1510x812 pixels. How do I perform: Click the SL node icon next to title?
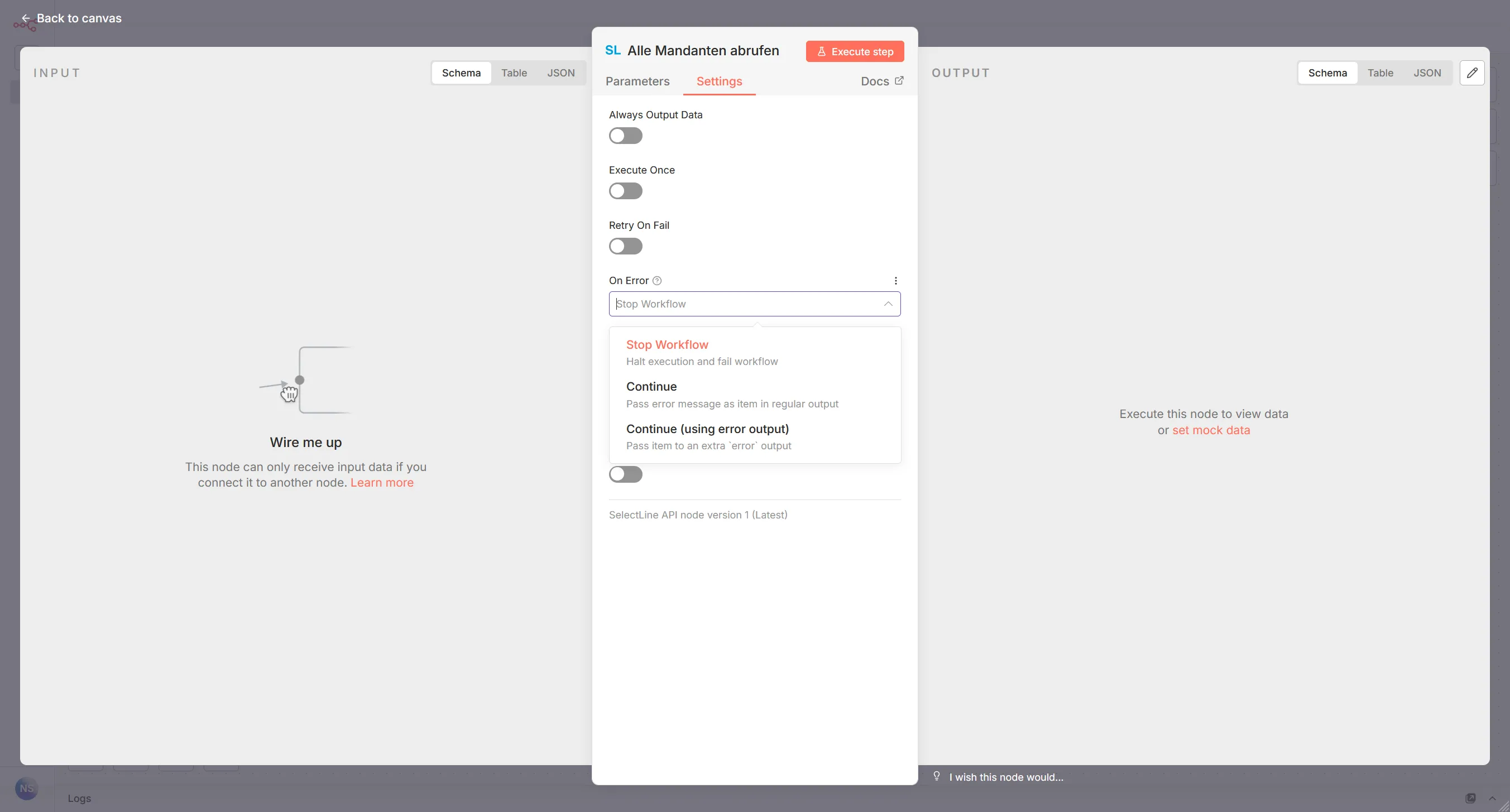pos(612,50)
